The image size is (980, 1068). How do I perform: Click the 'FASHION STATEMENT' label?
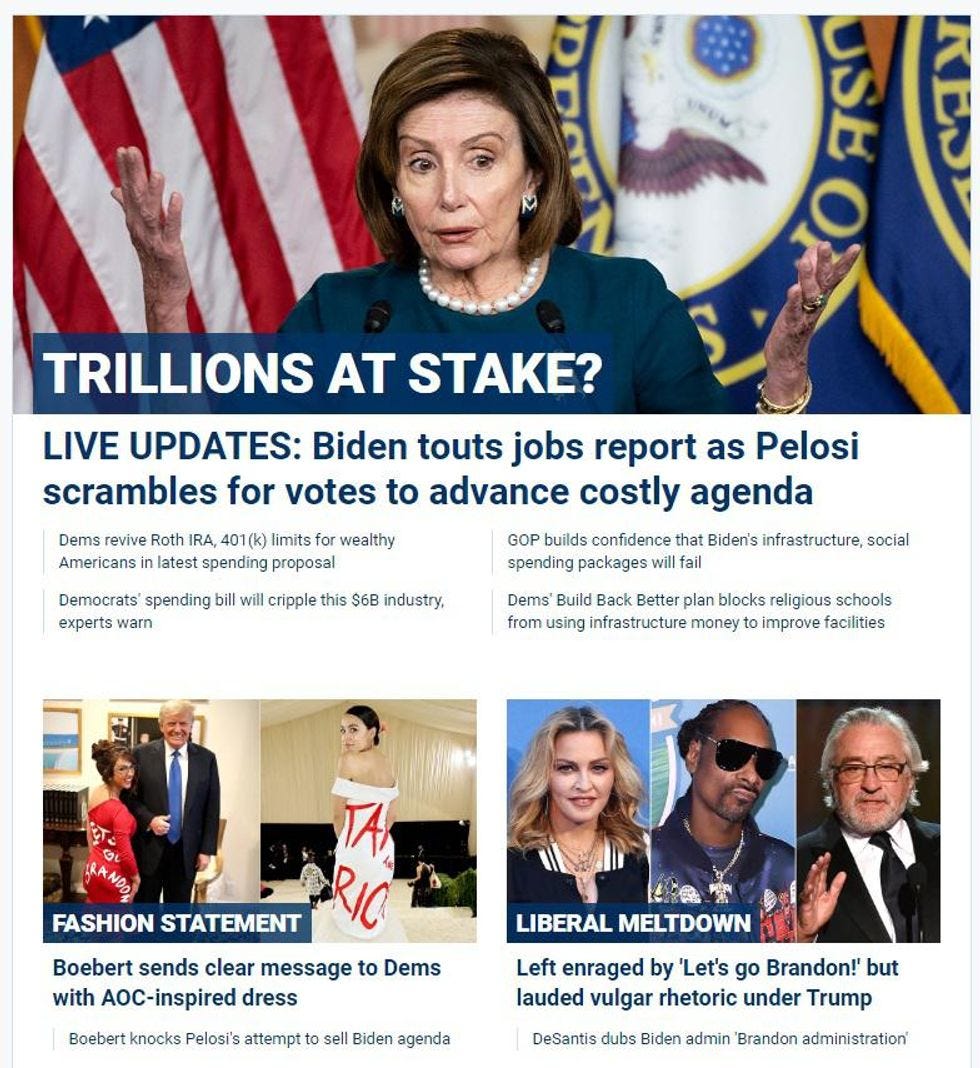(177, 924)
